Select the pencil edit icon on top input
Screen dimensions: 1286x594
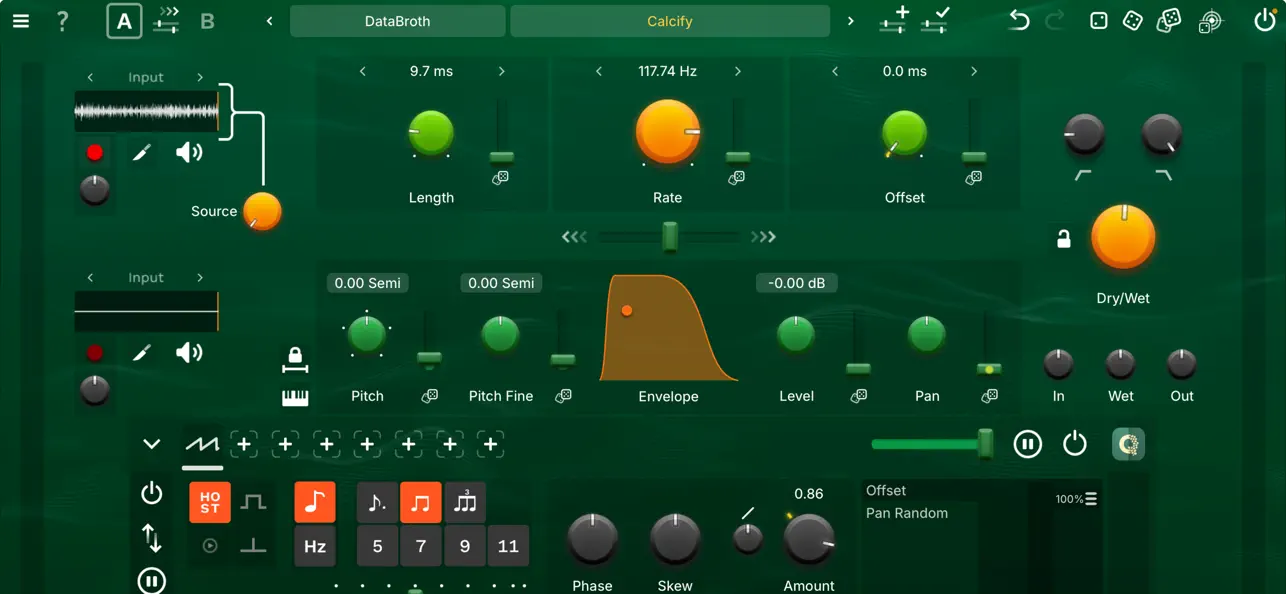click(141, 152)
